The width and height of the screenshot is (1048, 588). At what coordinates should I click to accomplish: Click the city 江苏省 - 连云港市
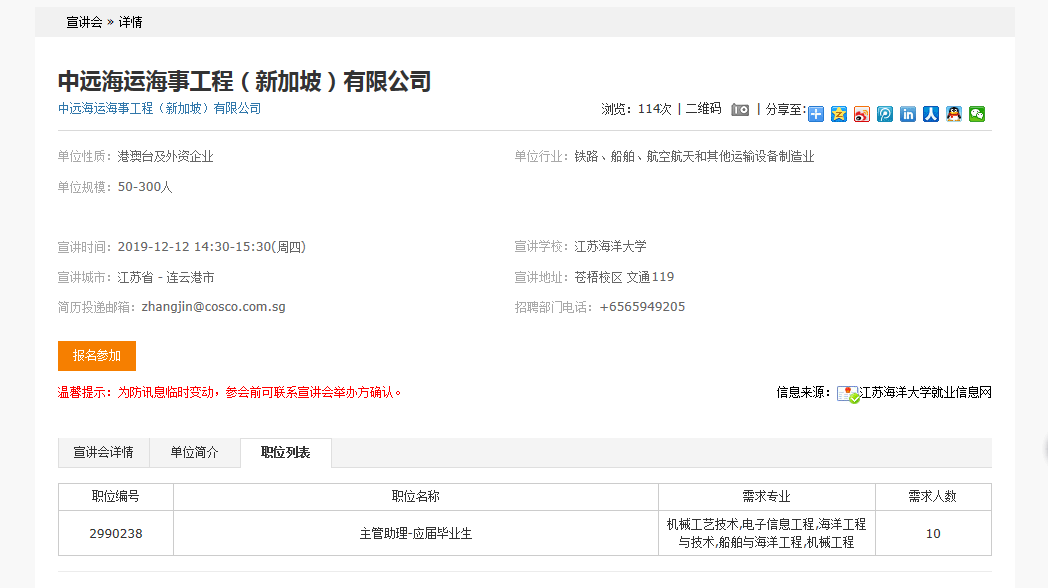click(166, 277)
